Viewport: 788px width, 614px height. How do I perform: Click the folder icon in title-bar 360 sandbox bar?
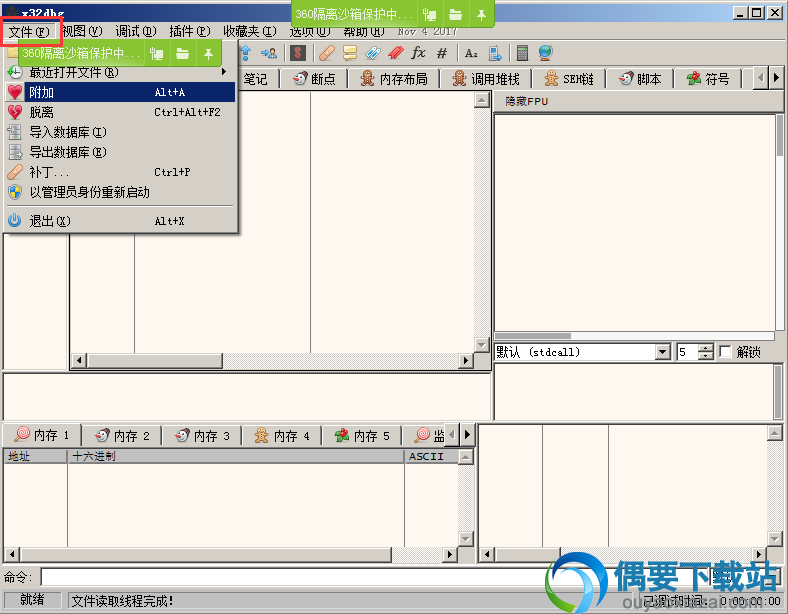455,15
